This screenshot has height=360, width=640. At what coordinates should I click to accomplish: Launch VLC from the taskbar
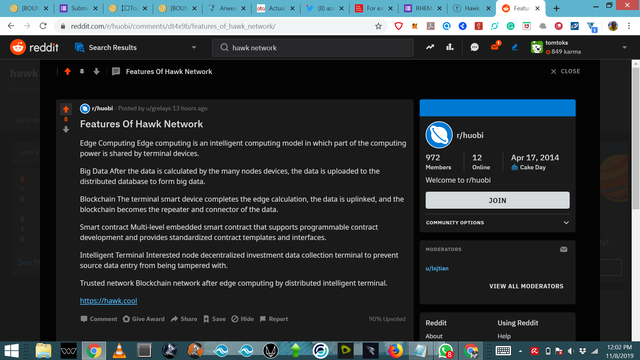click(x=119, y=351)
